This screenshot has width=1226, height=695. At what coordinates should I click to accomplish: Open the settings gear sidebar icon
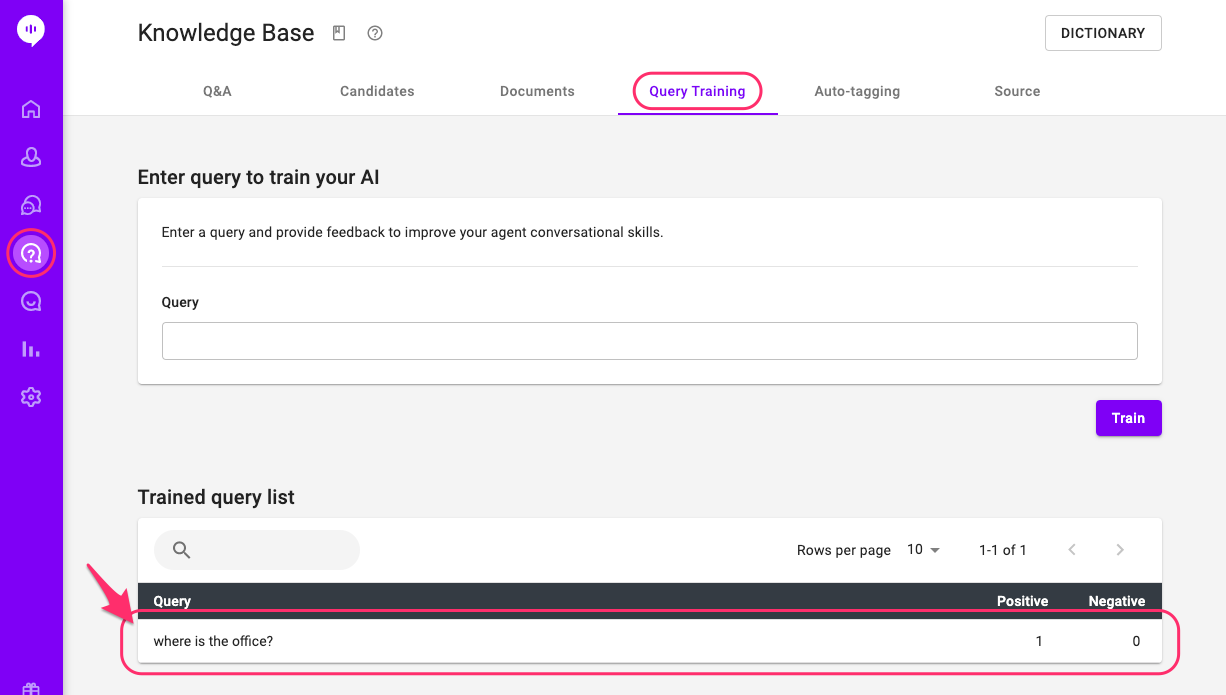[x=31, y=397]
